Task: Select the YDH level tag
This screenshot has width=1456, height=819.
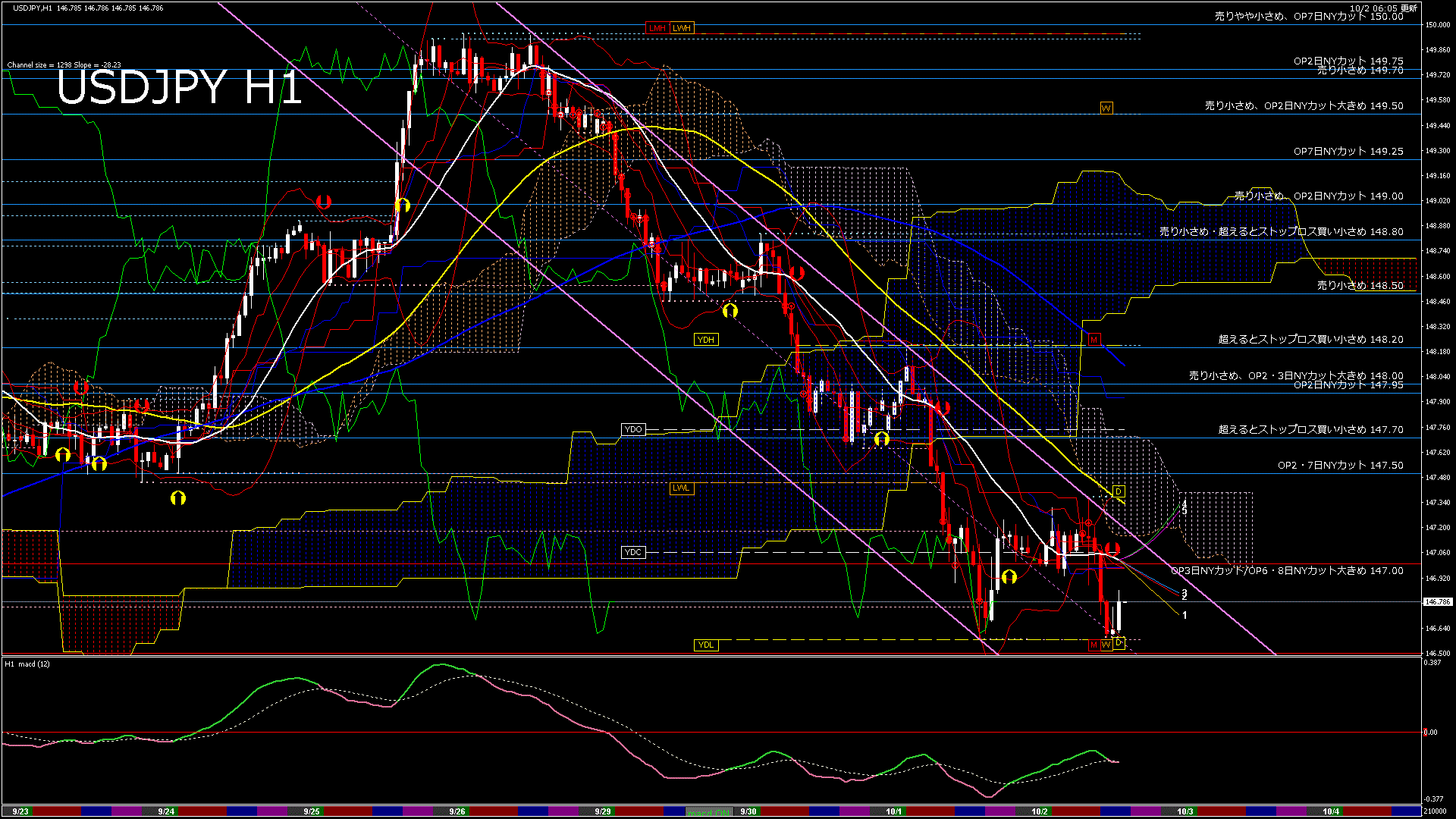Action: click(706, 340)
